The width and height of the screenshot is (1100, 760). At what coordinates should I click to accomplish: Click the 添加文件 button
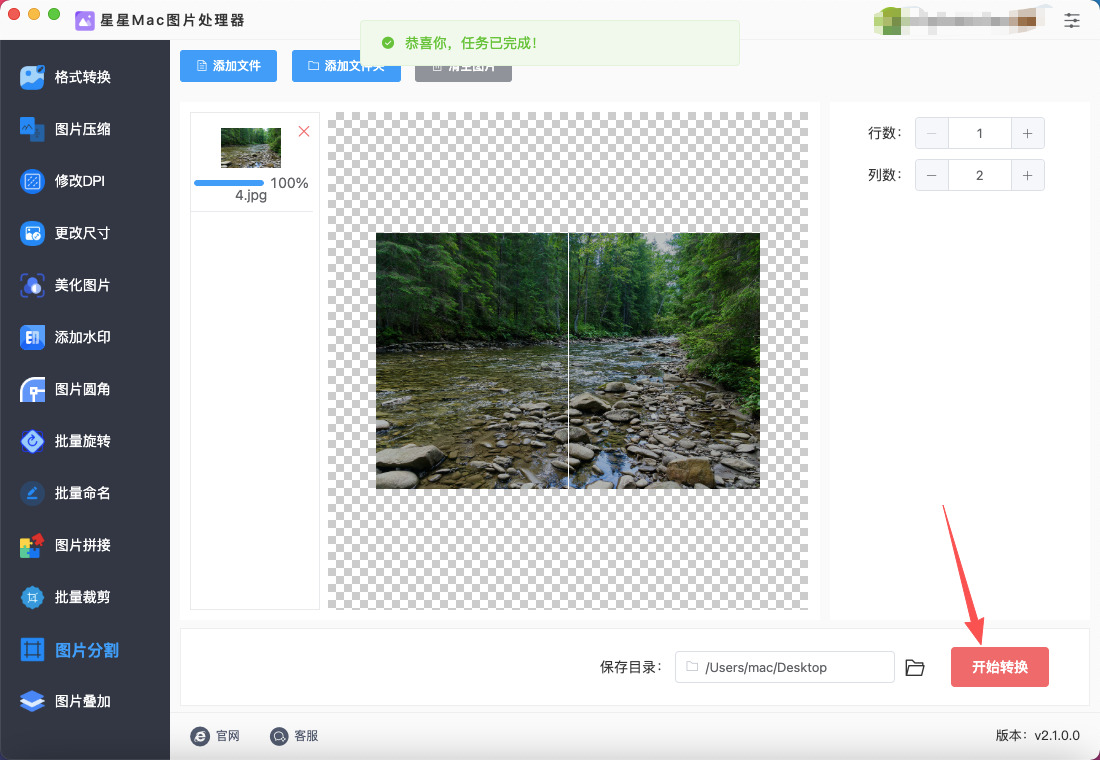228,66
